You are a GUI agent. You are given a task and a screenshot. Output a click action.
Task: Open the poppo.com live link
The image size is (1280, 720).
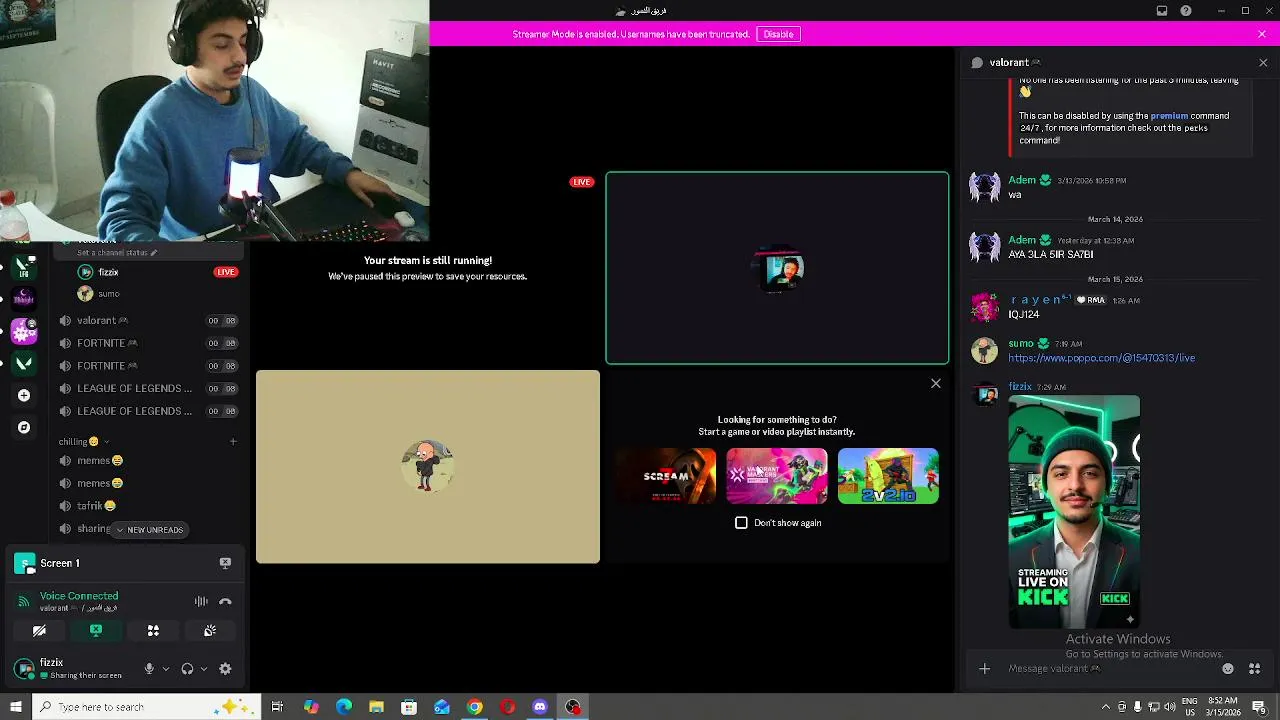click(x=1101, y=358)
